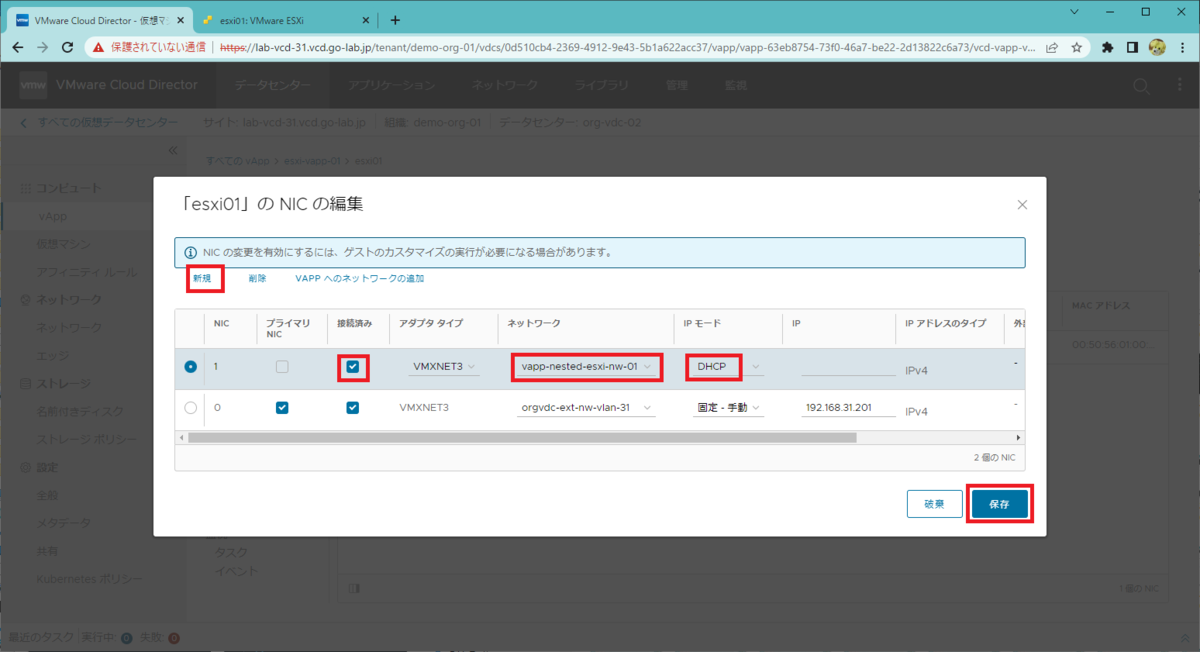Image resolution: width=1200 pixels, height=652 pixels.
Task: Open the browser profile avatar
Action: click(1157, 47)
